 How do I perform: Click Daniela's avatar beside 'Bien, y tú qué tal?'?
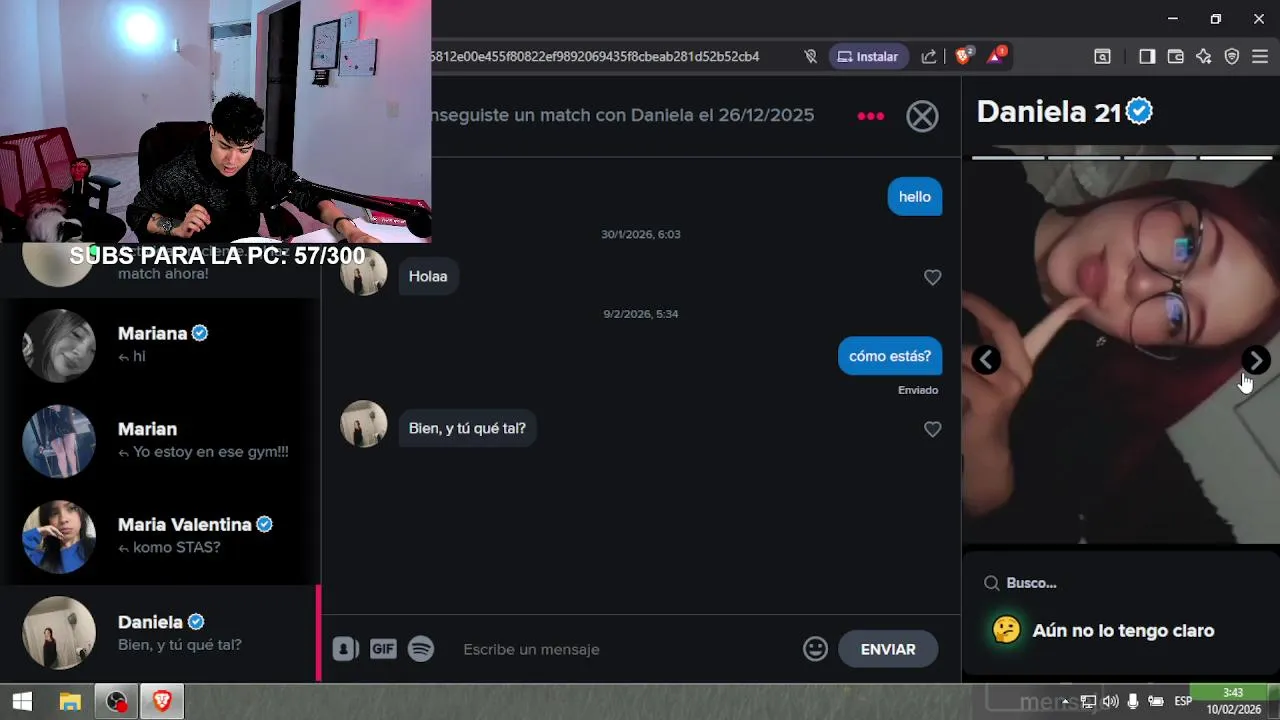[364, 424]
